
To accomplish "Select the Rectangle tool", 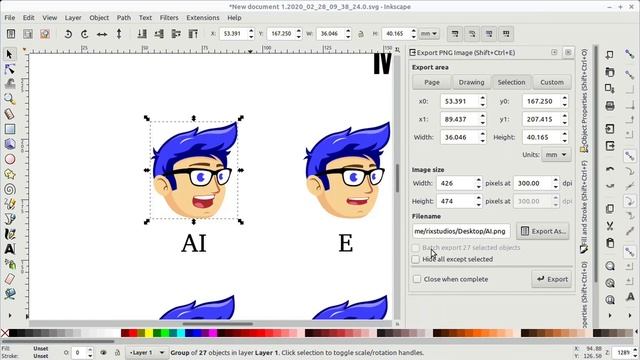I will 10,129.
